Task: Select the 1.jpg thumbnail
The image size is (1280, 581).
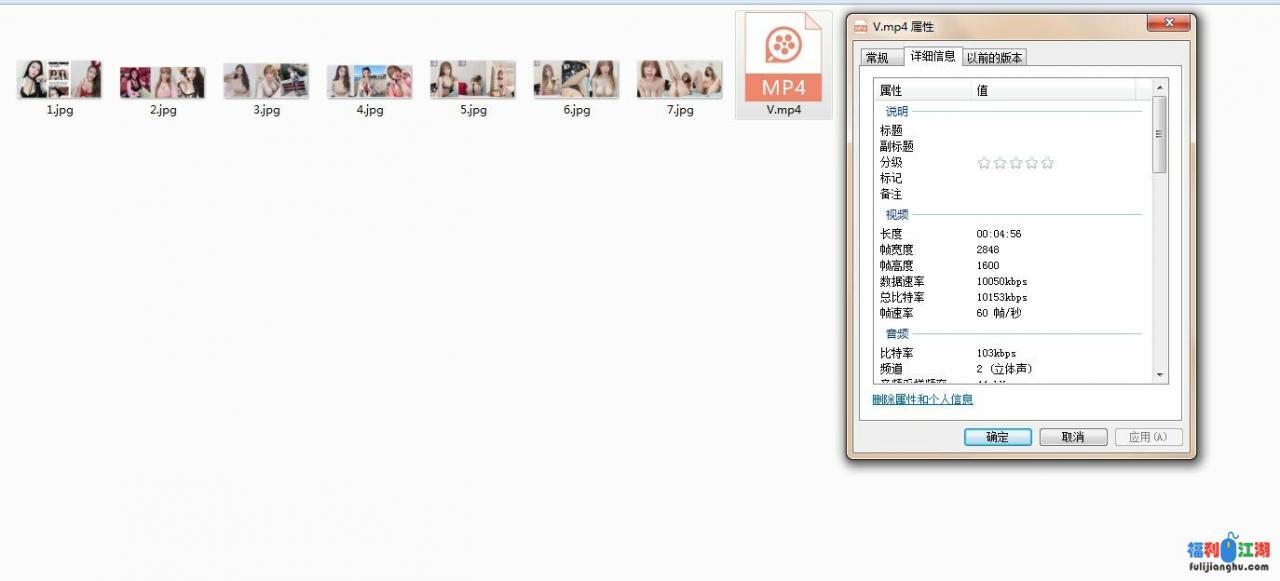Action: click(x=59, y=78)
